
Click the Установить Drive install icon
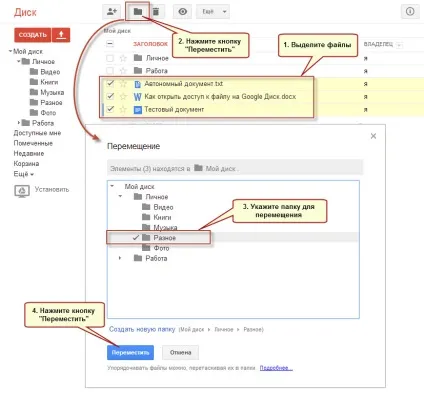[22, 191]
